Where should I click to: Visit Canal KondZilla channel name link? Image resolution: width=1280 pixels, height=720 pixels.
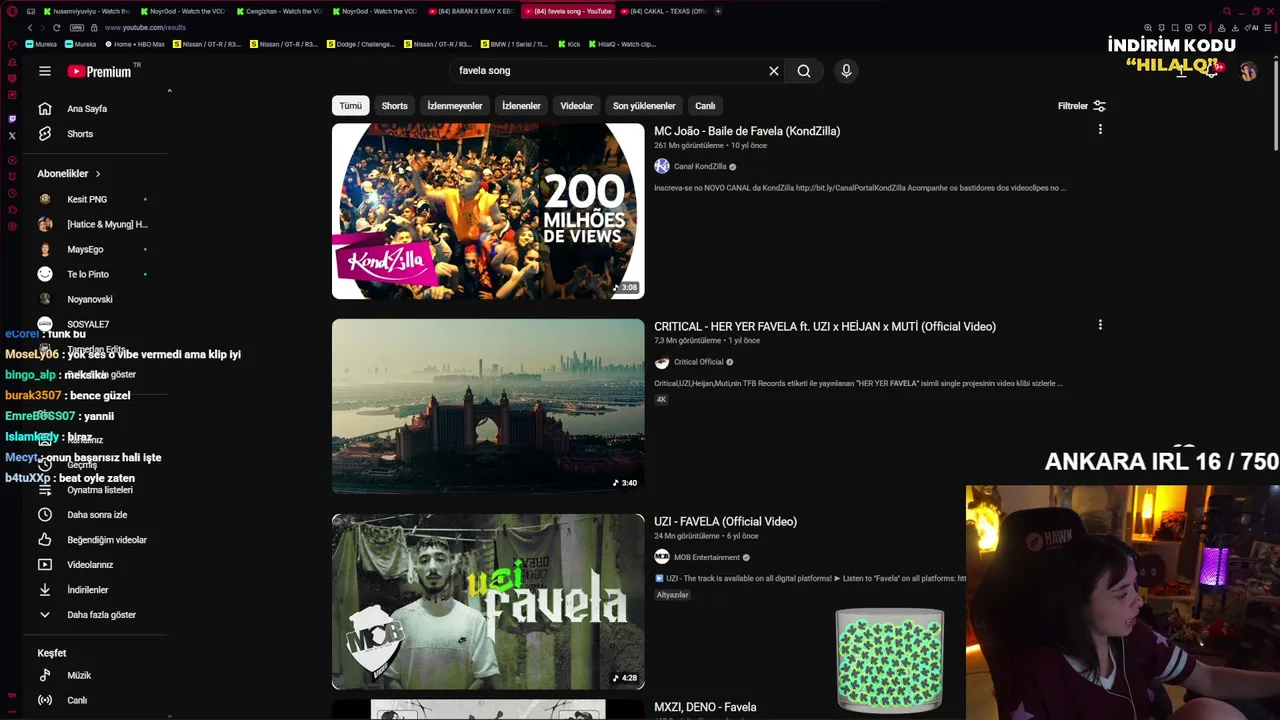pyautogui.click(x=700, y=167)
